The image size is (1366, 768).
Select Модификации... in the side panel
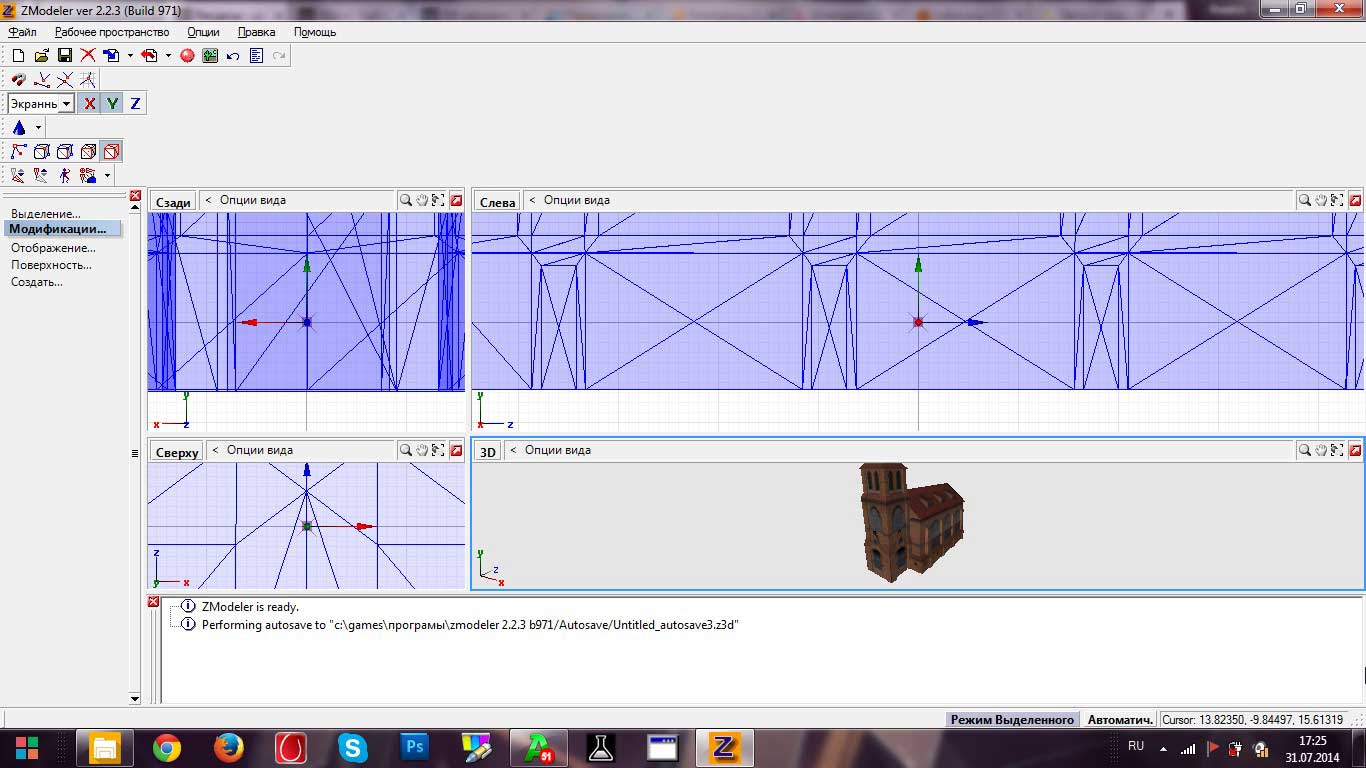(x=62, y=229)
